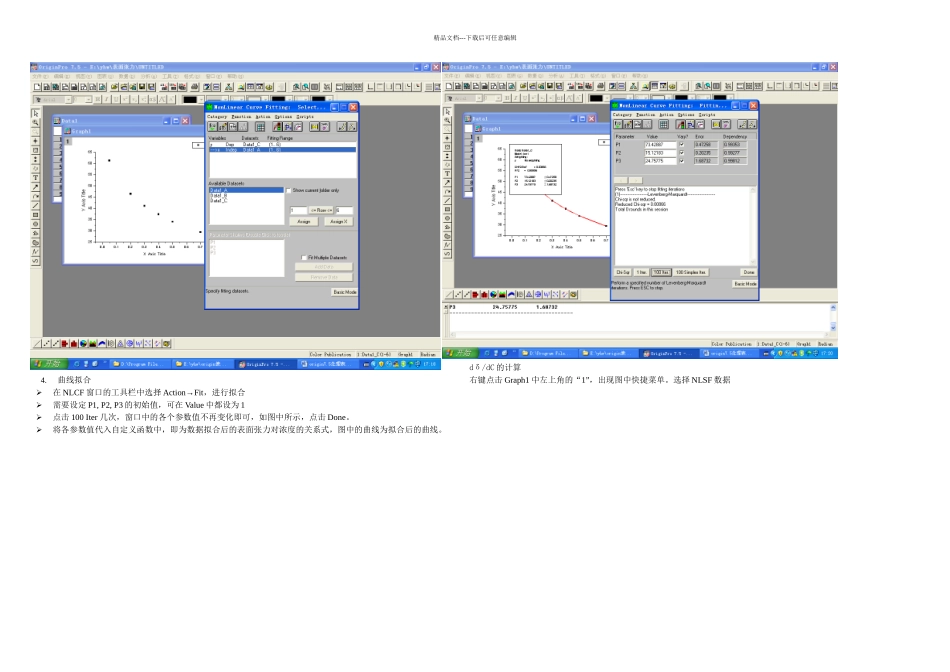This screenshot has width=950, height=672.
Task: Click line plot icon in left bottom toolbar
Action: point(38,344)
